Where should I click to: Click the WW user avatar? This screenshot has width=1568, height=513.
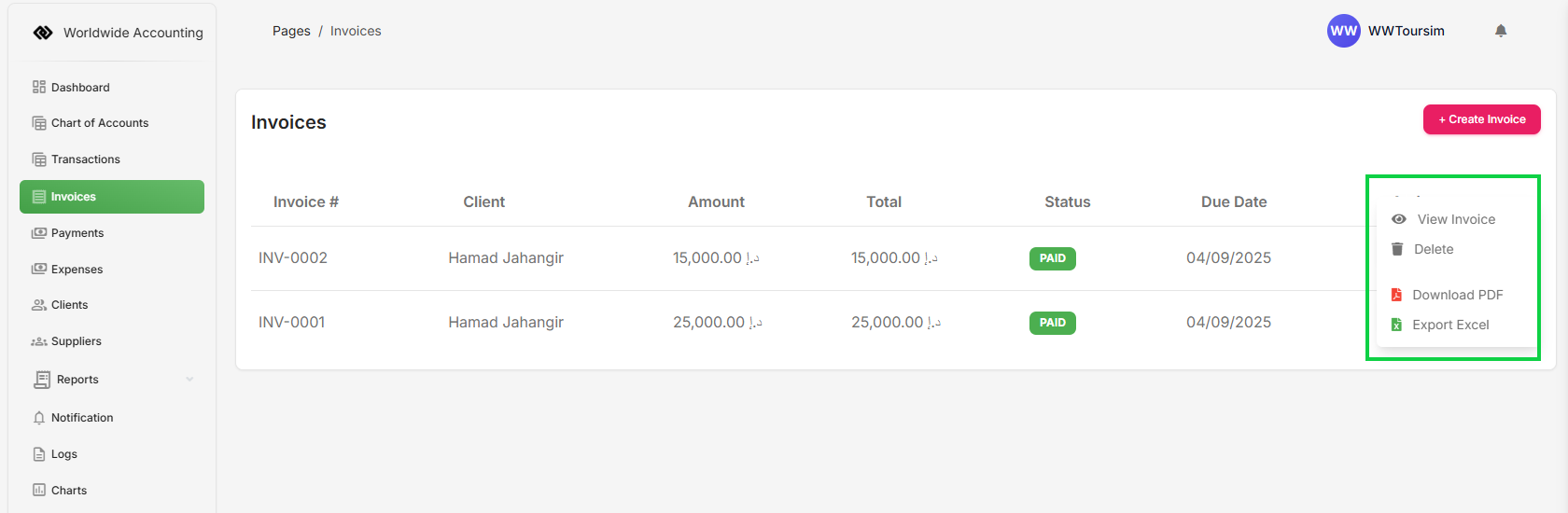click(1343, 31)
